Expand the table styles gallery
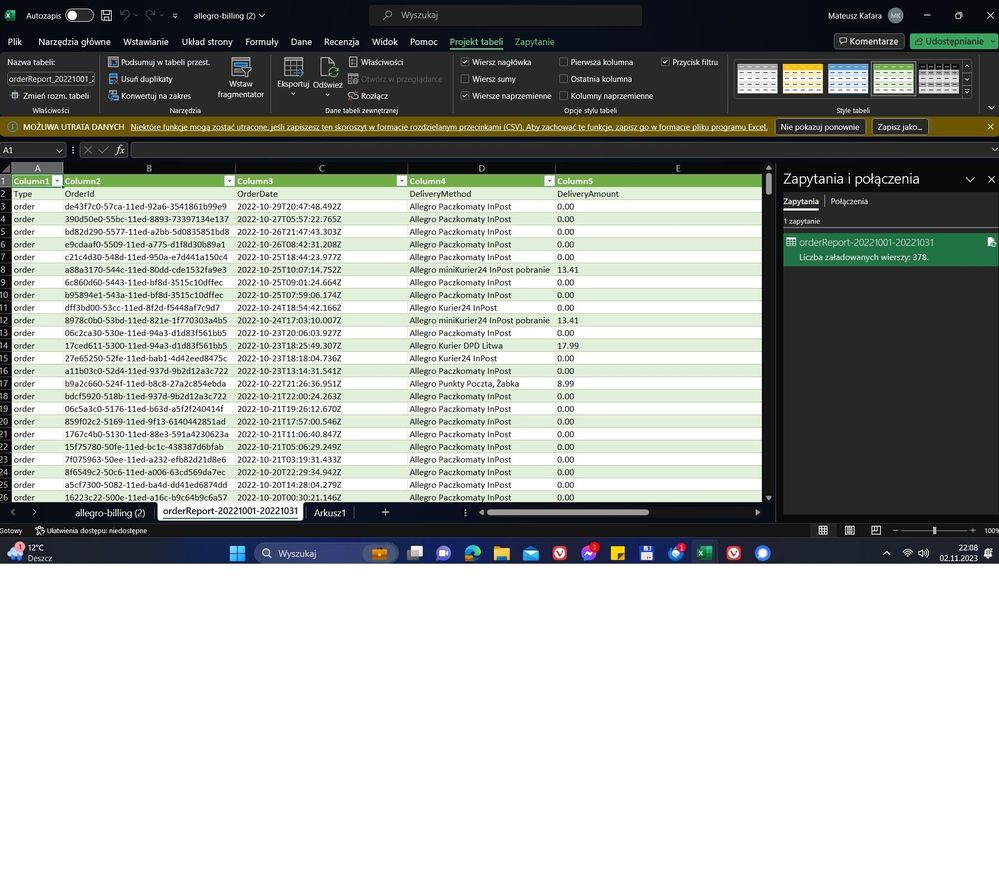The width and height of the screenshot is (999, 877). [967, 91]
